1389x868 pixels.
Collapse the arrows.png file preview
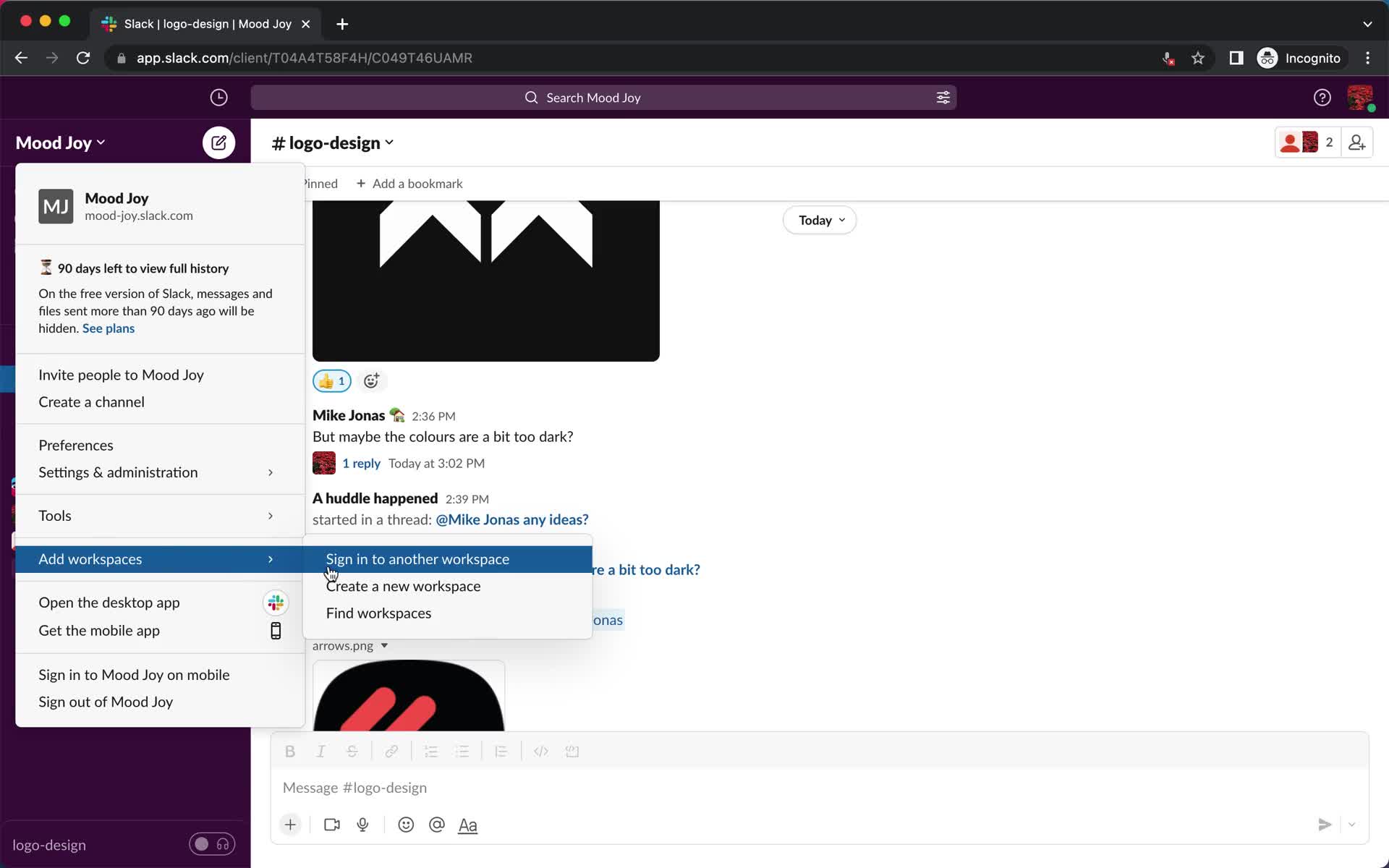[384, 645]
